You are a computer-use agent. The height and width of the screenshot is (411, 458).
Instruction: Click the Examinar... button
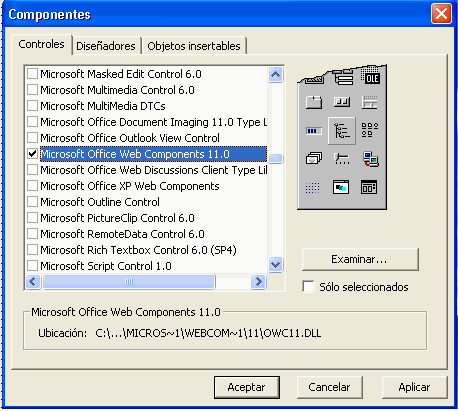[x=359, y=259]
